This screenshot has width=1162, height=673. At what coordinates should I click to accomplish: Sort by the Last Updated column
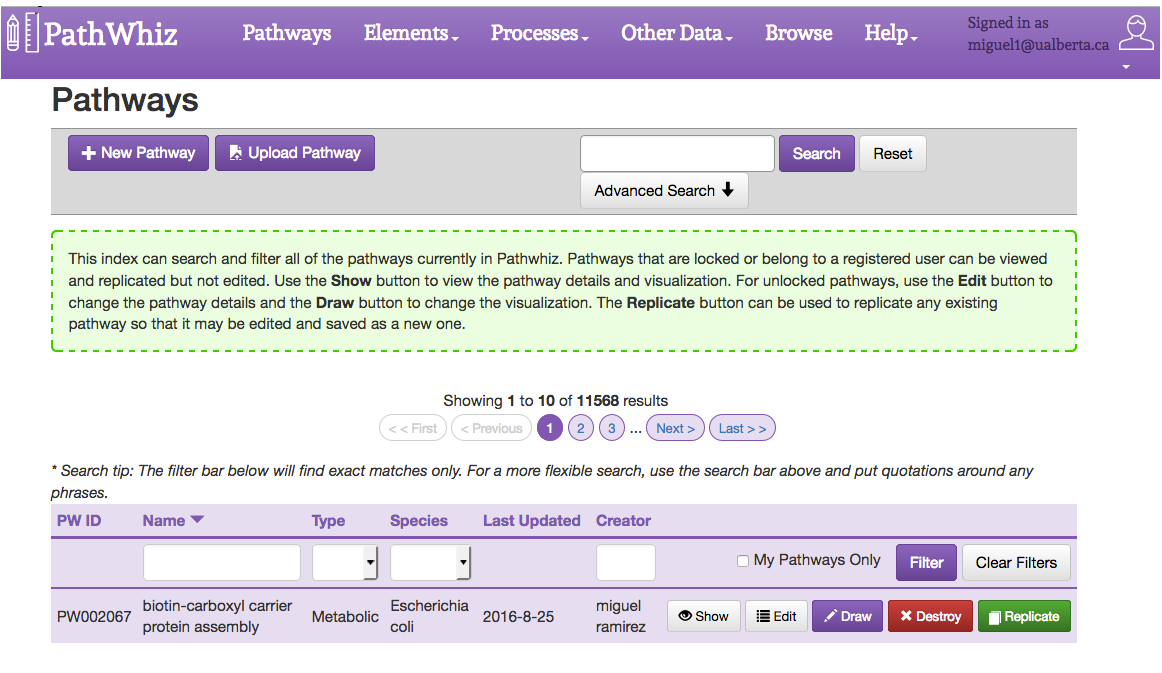(x=531, y=520)
